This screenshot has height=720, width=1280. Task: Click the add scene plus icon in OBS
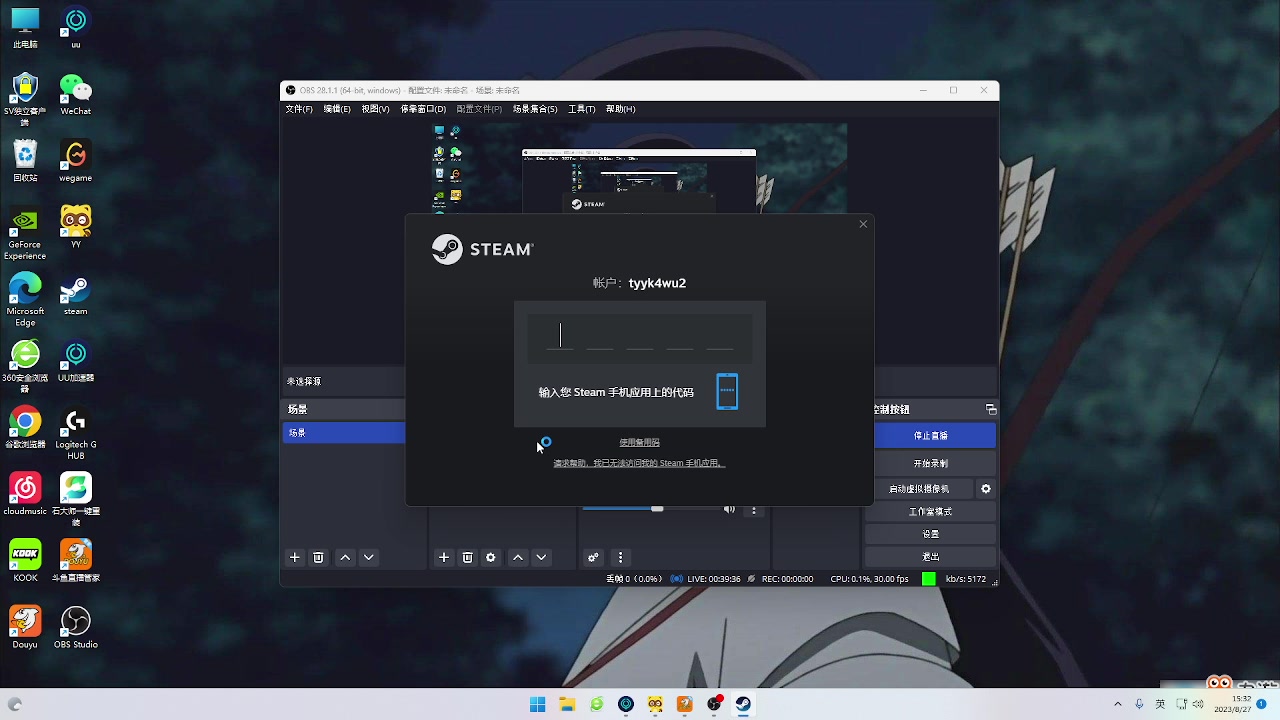[295, 557]
